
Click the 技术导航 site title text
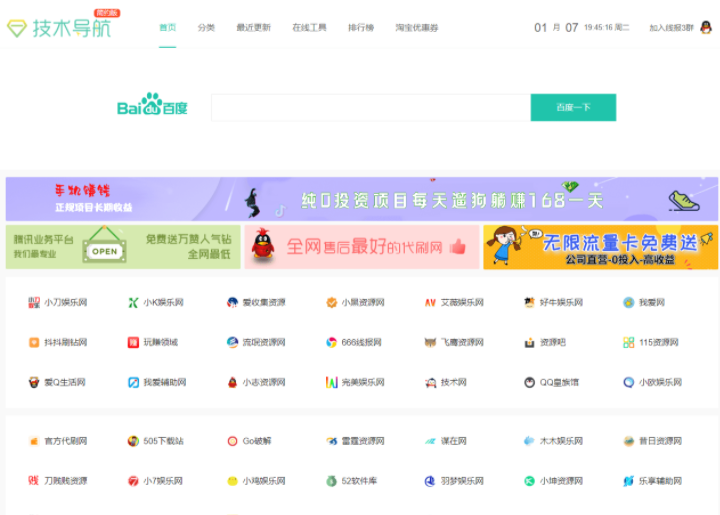pos(72,28)
